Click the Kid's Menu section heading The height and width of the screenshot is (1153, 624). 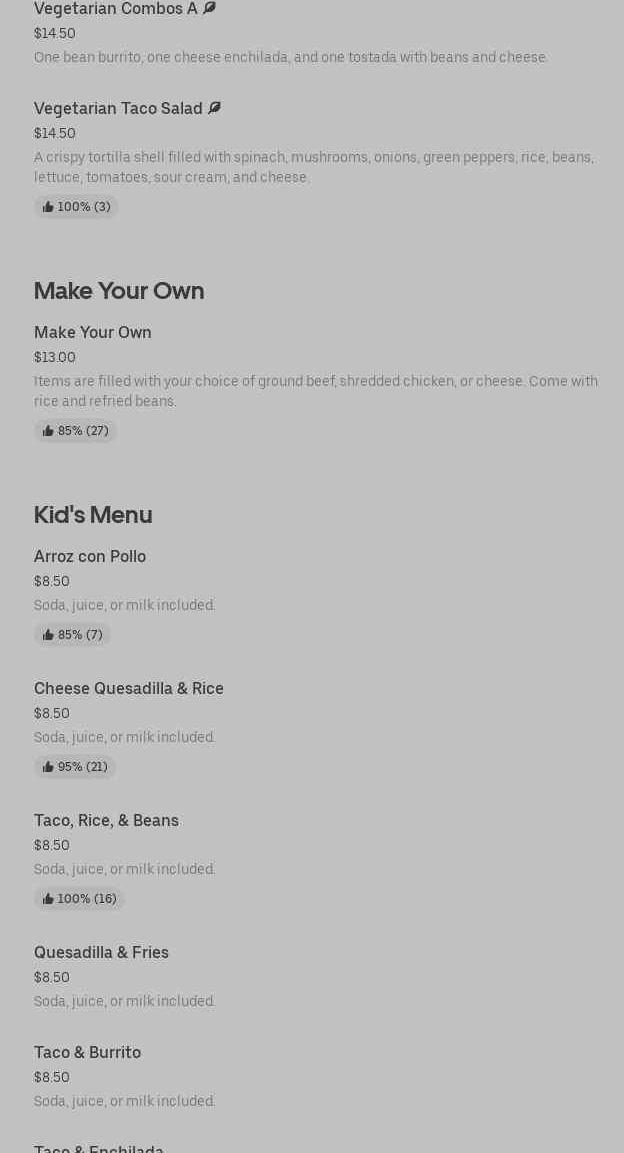click(93, 515)
